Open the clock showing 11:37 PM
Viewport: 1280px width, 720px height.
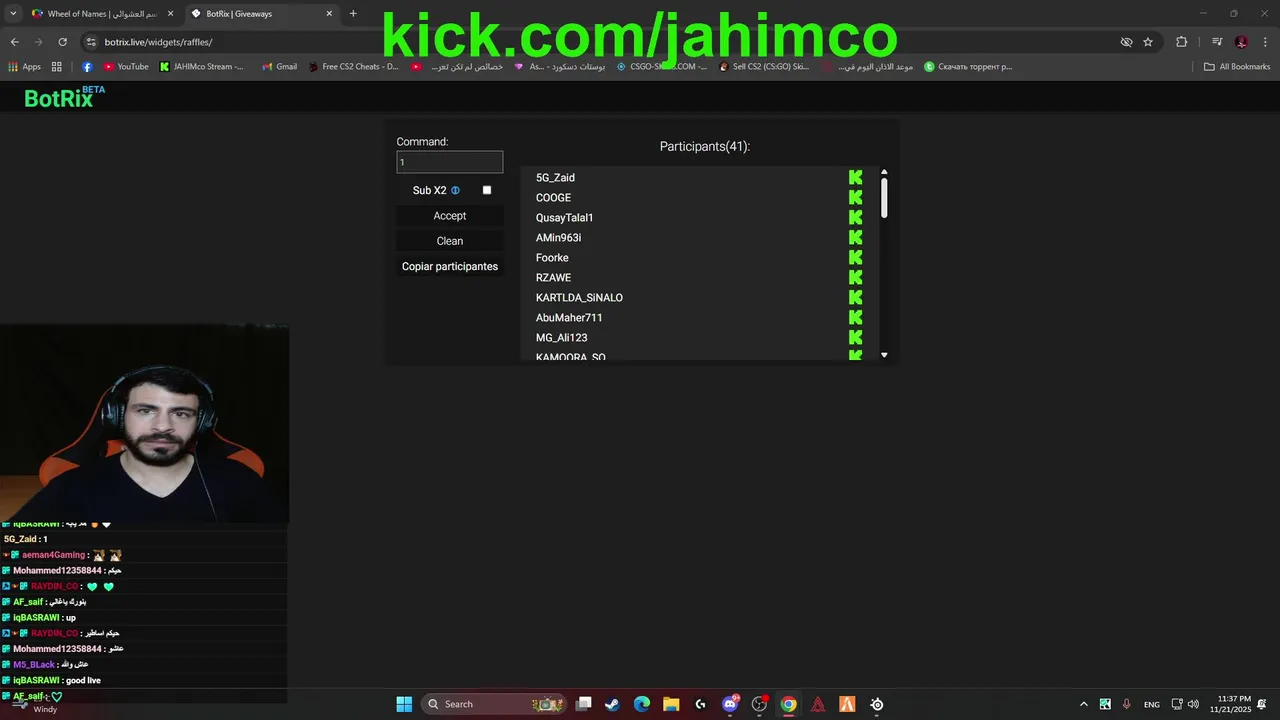click(x=1230, y=704)
